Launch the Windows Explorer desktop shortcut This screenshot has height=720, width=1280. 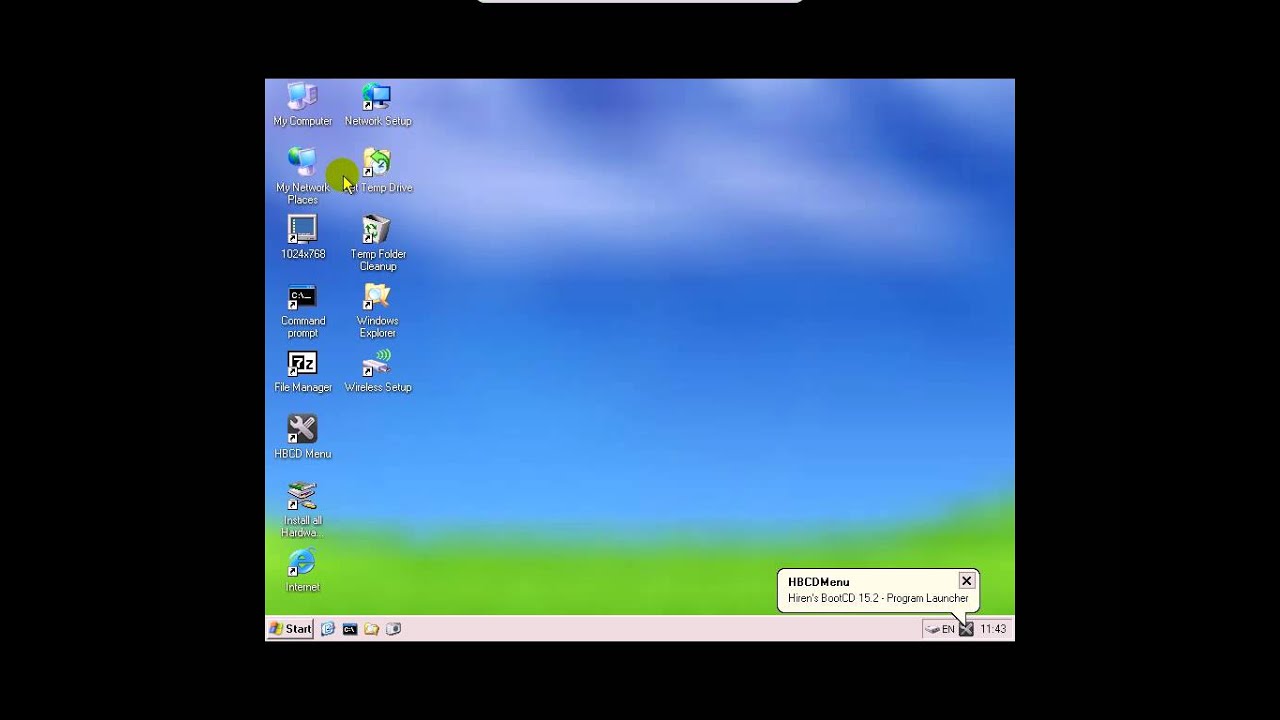377,310
